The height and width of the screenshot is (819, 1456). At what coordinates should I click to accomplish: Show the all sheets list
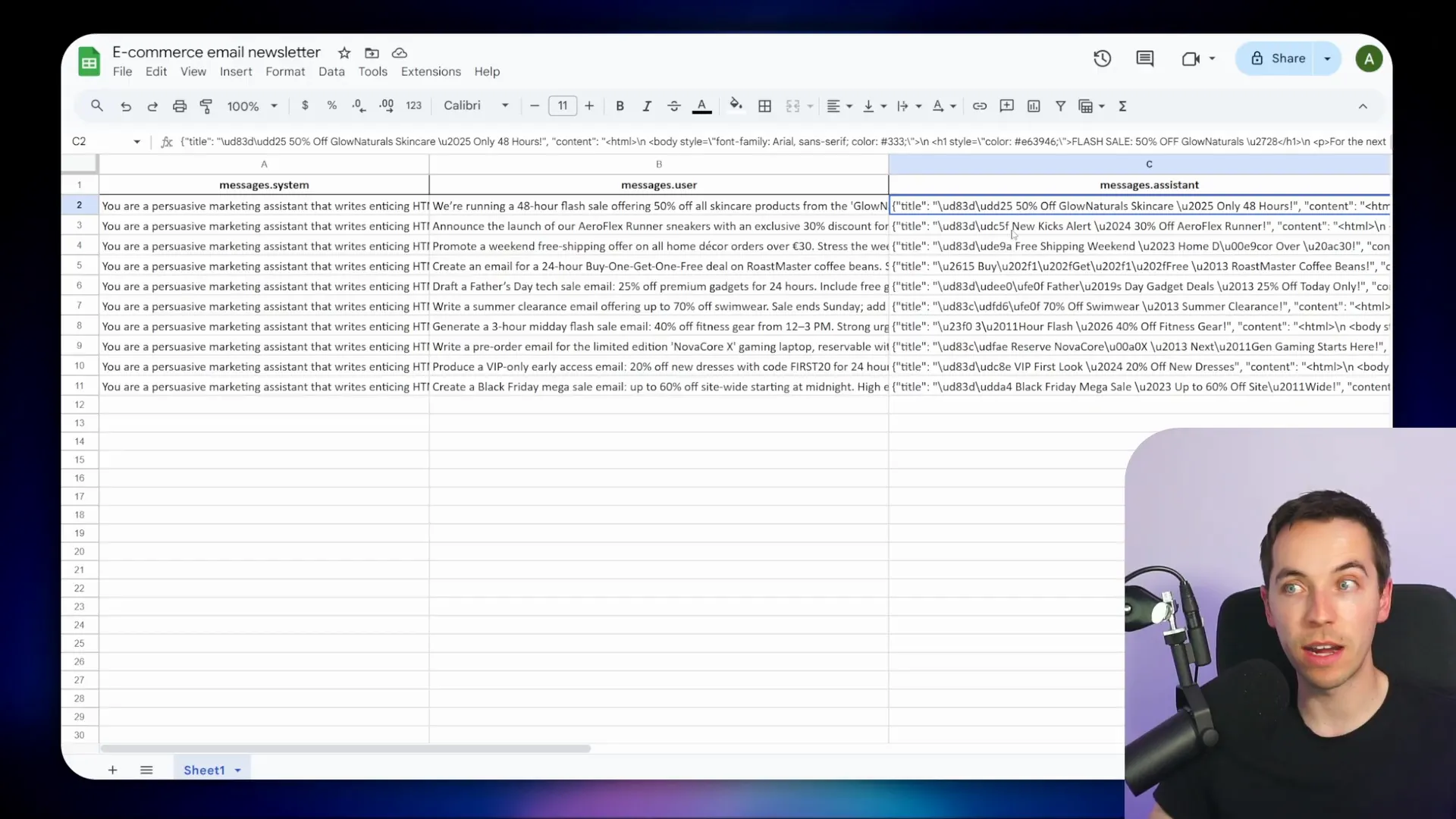(146, 770)
